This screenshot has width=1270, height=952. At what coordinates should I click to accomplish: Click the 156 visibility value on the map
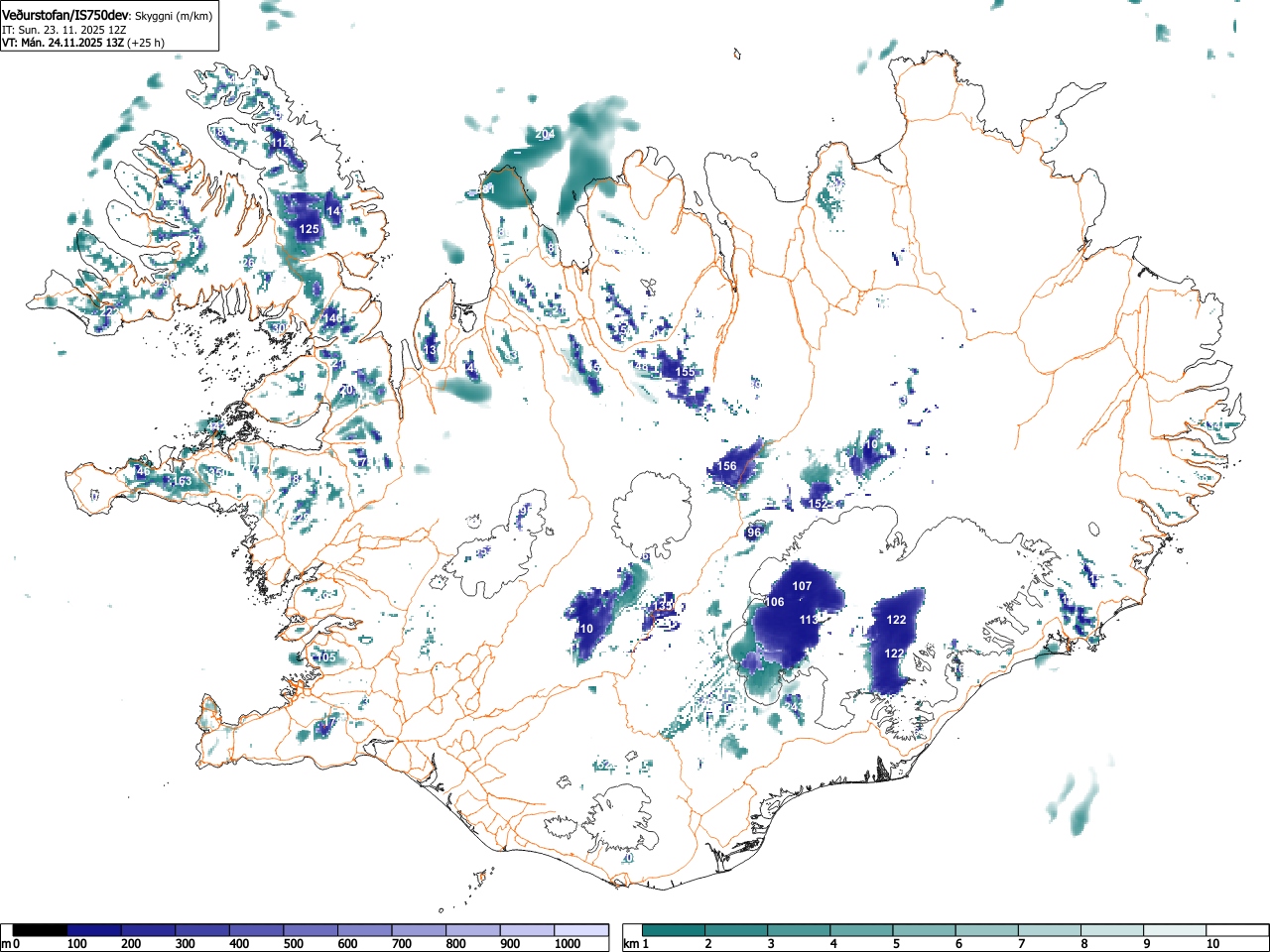(727, 466)
